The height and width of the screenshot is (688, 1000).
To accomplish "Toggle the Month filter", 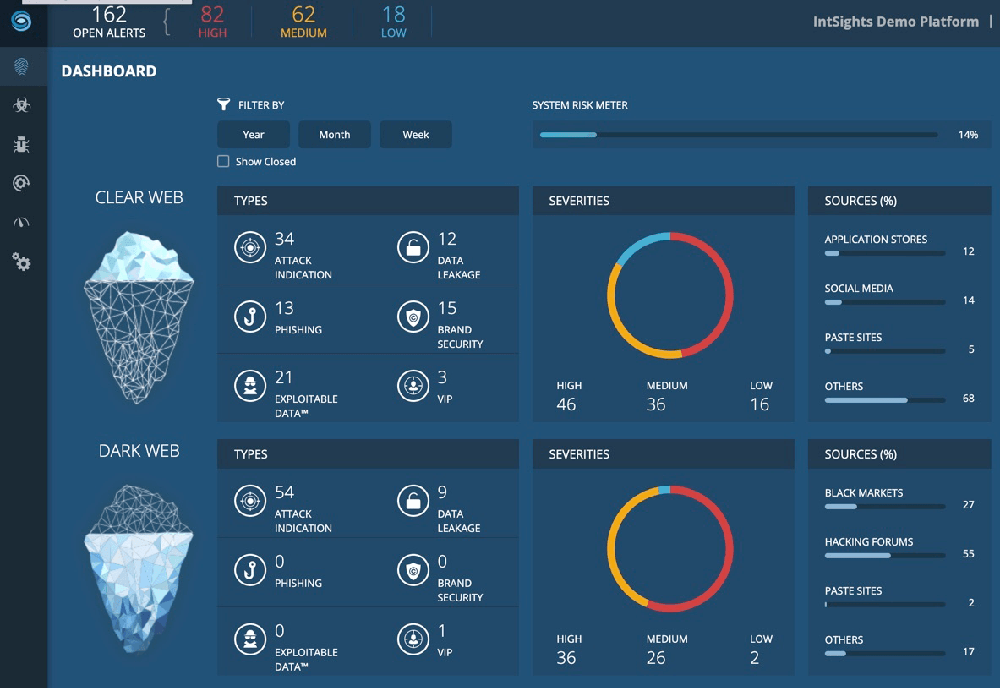I will click(334, 134).
